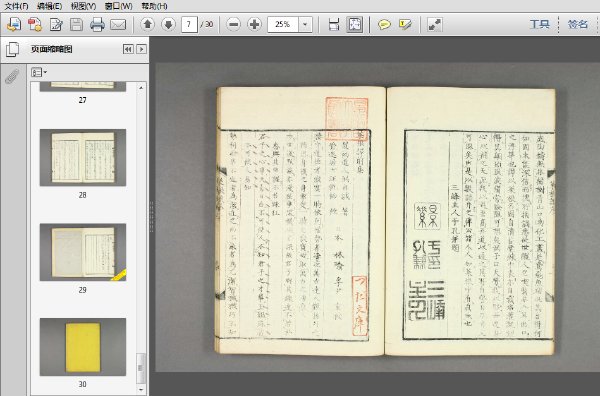Click thumbnail scrollbar down arrow

[x=141, y=389]
